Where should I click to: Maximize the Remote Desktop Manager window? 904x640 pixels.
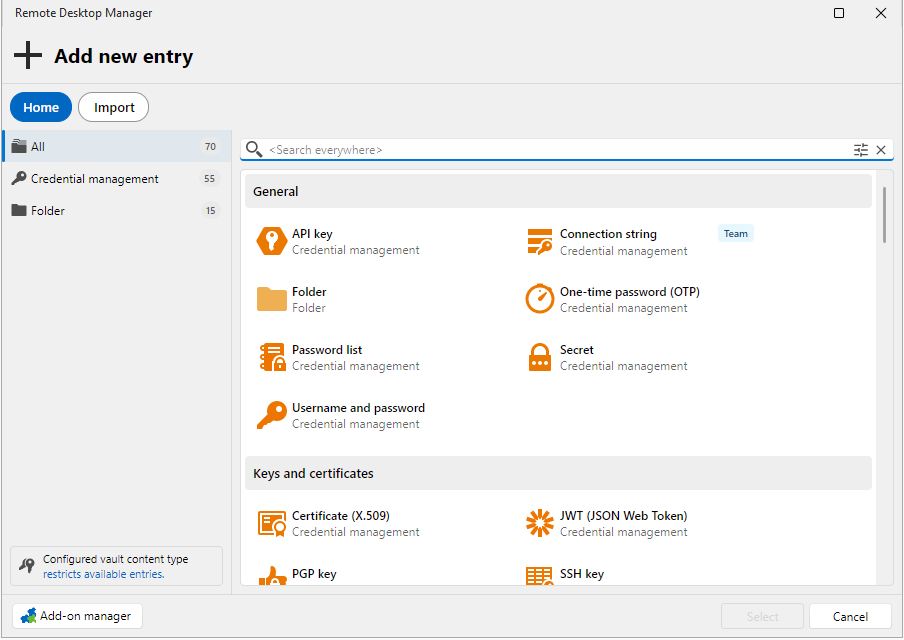[839, 13]
